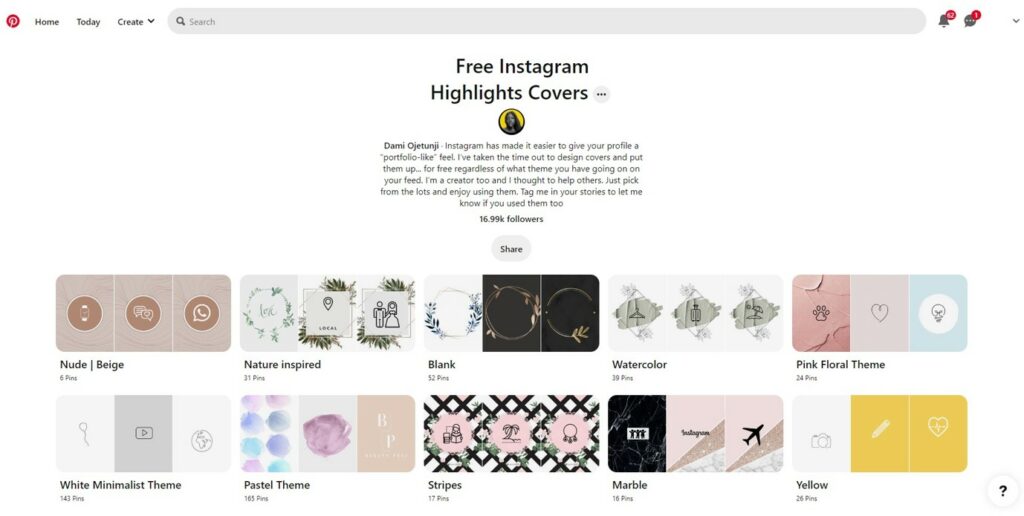This screenshot has width=1024, height=516.
Task: Open the White Minimalist Theme board title
Action: point(121,485)
